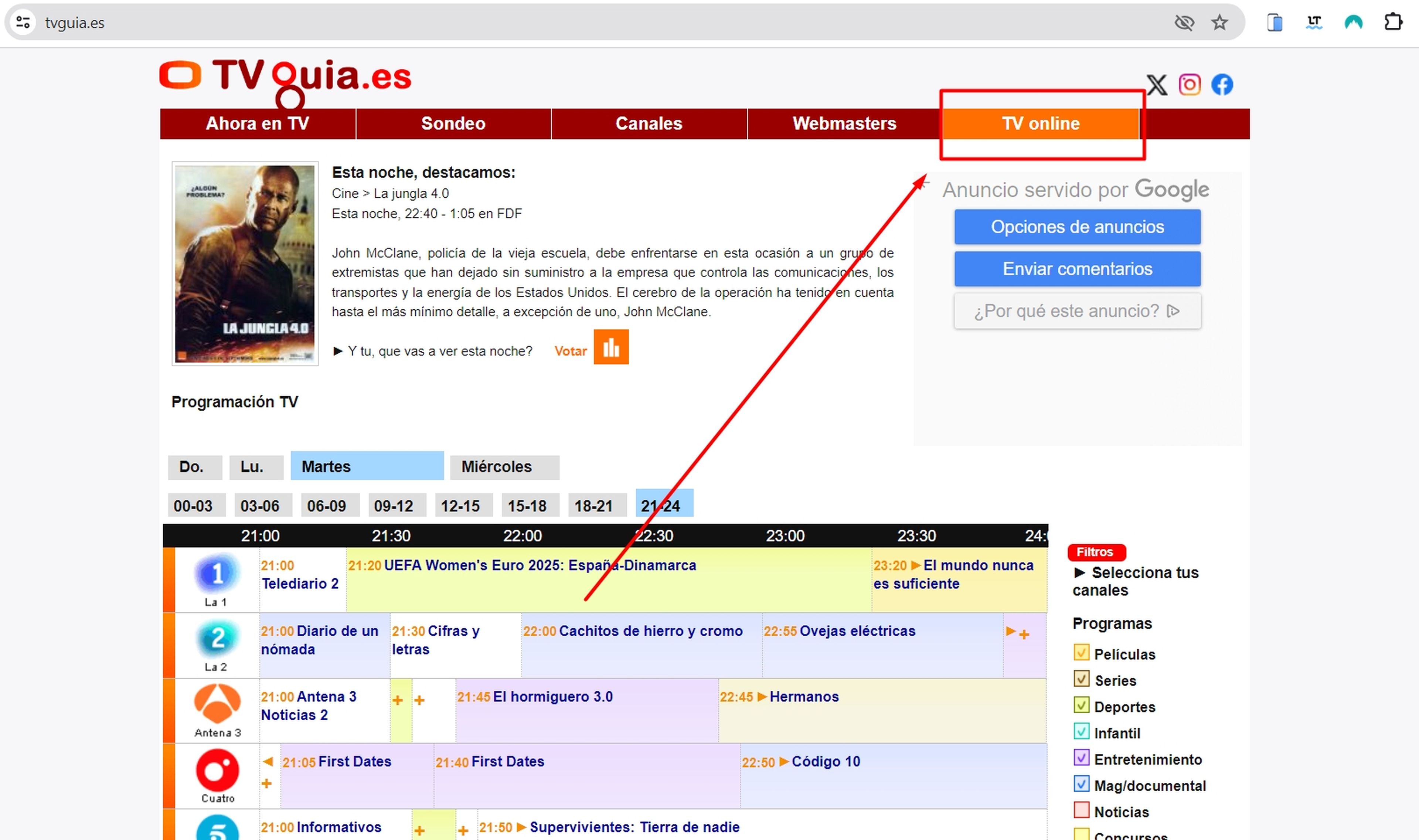This screenshot has height=840, width=1419.
Task: Toggle the Series filter checkbox
Action: click(x=1081, y=679)
